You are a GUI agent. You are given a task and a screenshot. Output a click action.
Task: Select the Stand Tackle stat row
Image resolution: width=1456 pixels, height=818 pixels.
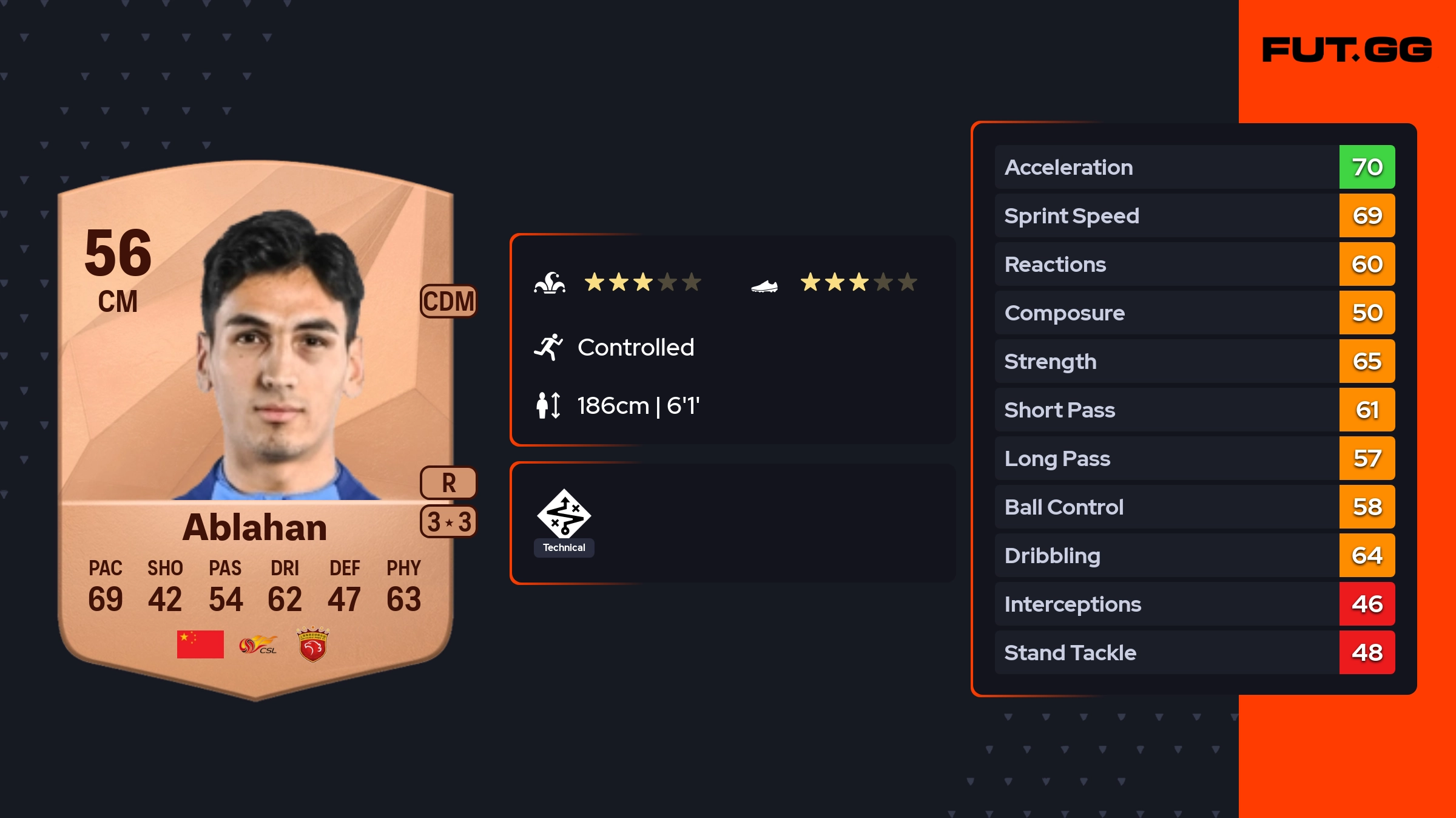click(x=1195, y=652)
